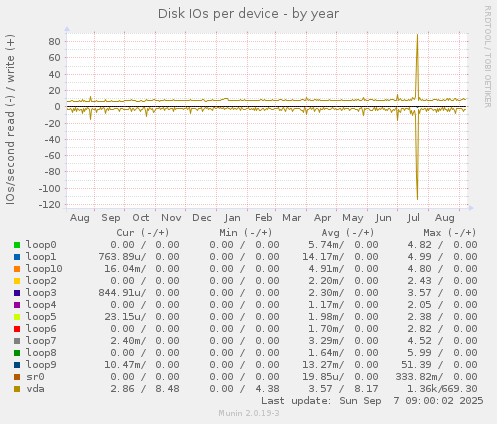
Task: Click the y-axis title 'IOs/second read (-) / write (+)'
Action: tap(10, 119)
